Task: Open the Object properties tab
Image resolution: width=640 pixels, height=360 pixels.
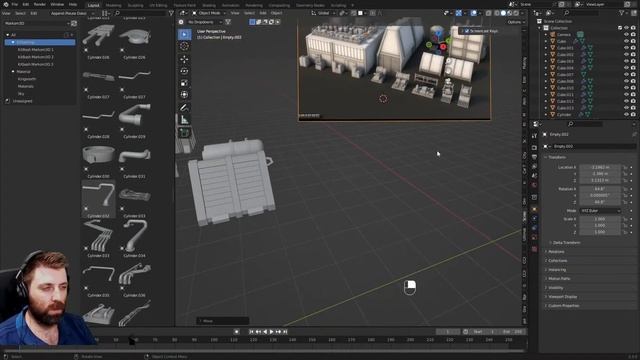Action: click(x=534, y=209)
